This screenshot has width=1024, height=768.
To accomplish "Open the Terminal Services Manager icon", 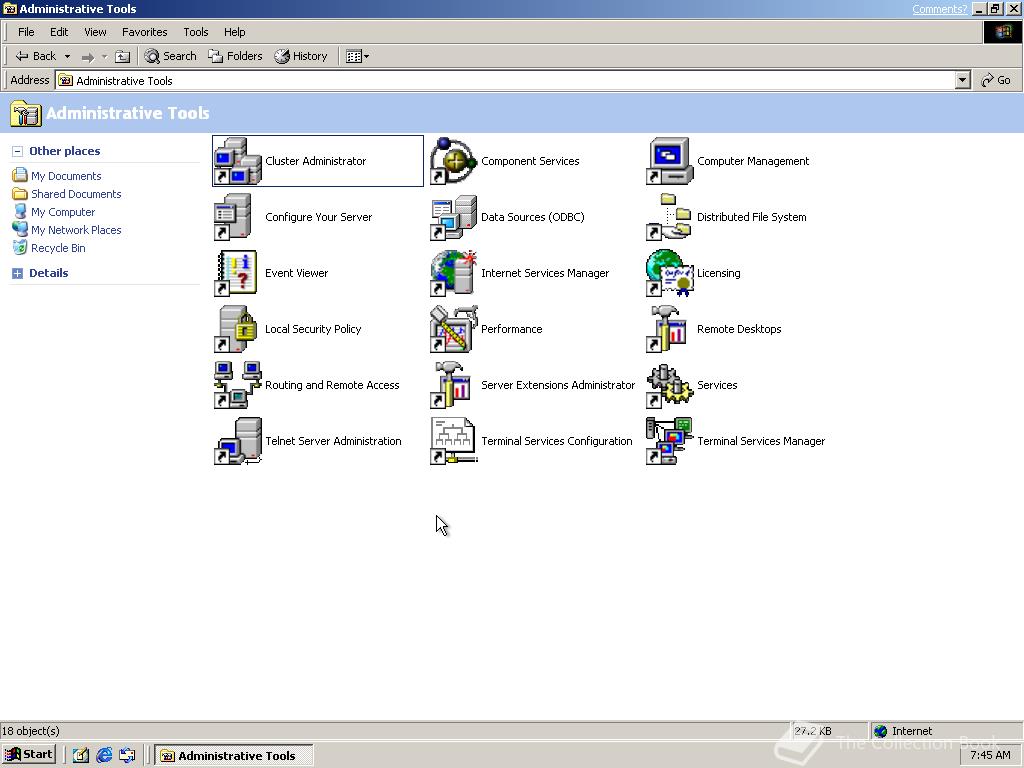I will (x=669, y=441).
